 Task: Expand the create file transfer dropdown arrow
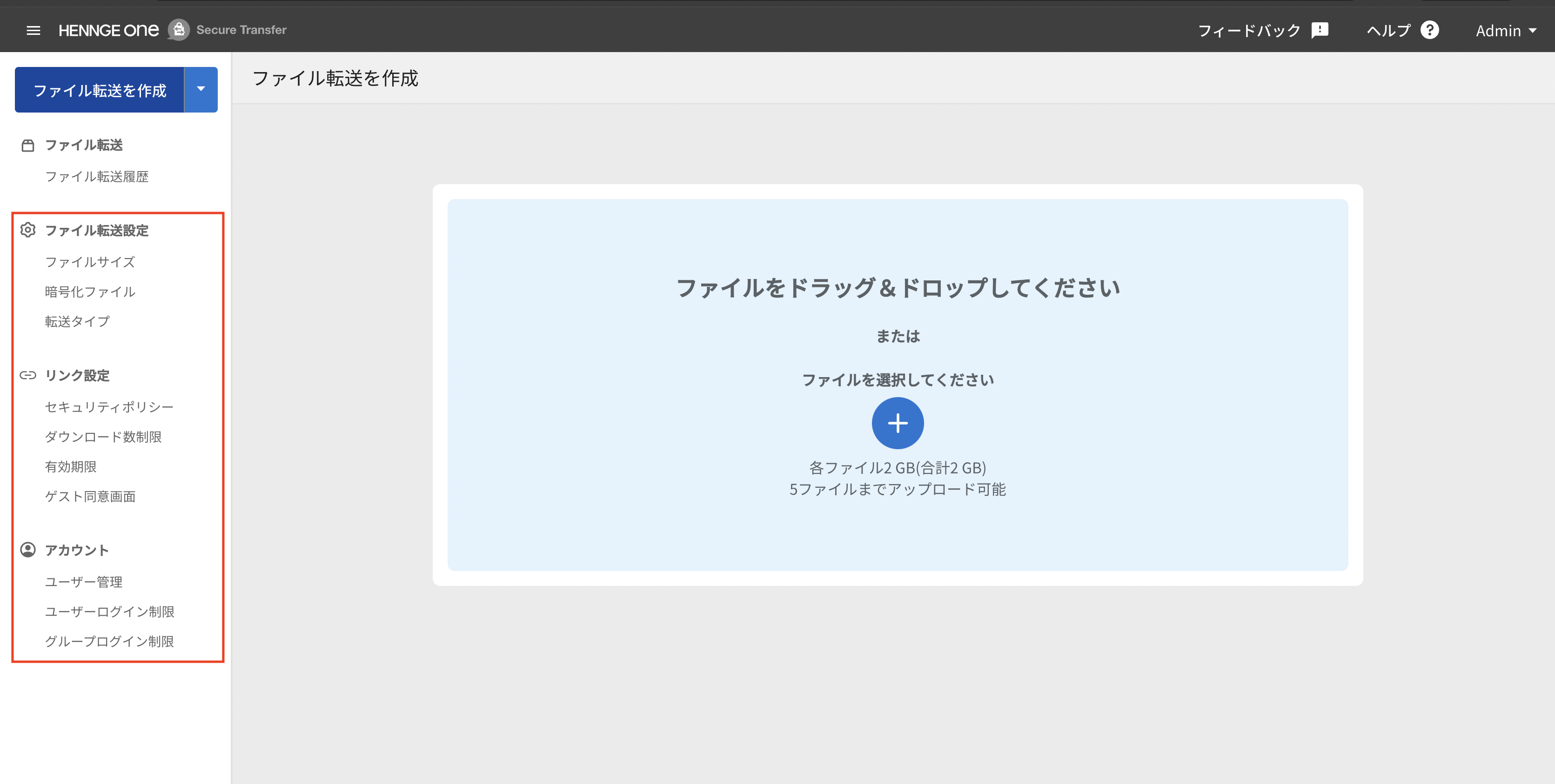(x=201, y=89)
